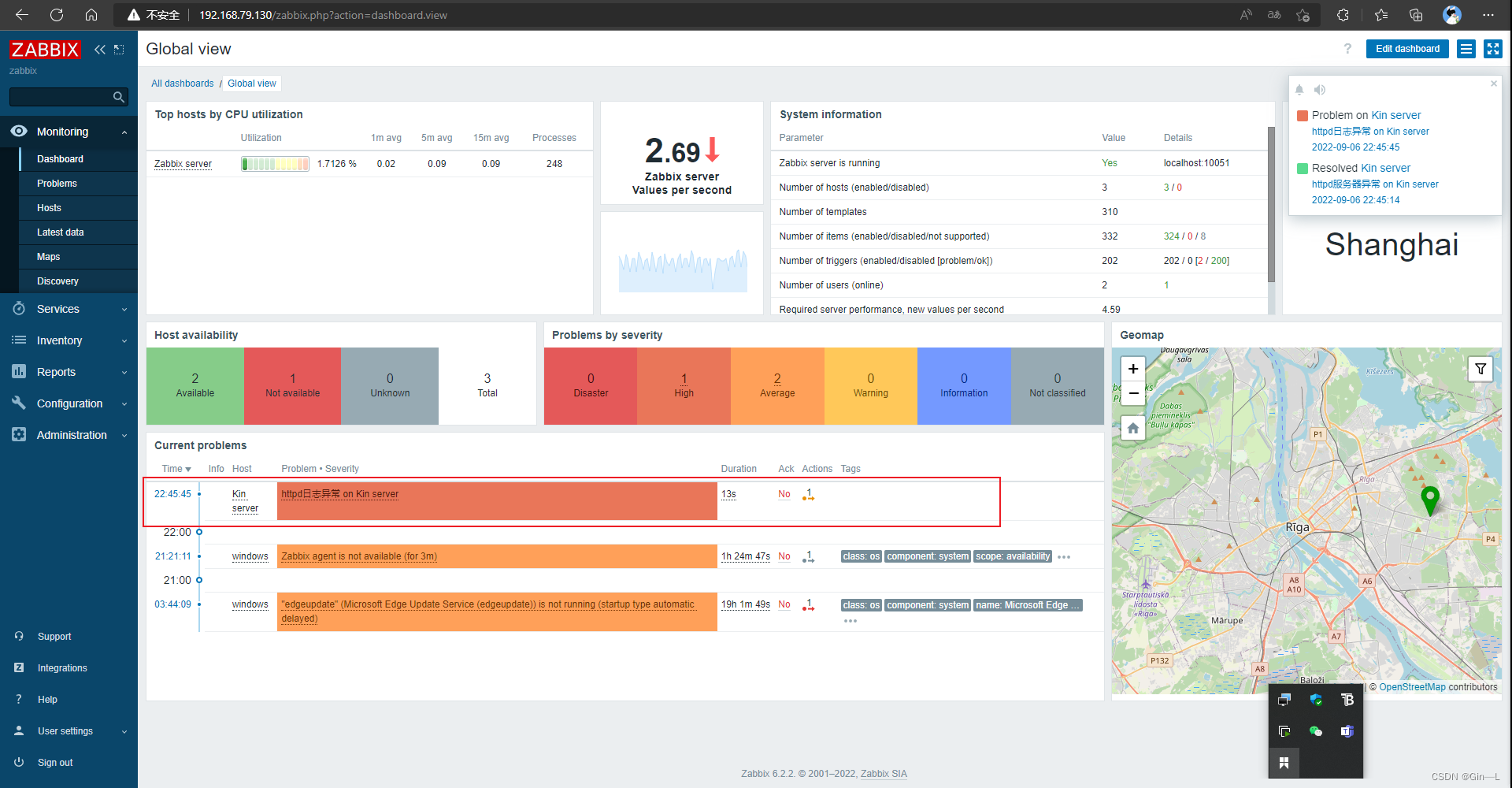Reset Geomap to home view

point(1133,428)
